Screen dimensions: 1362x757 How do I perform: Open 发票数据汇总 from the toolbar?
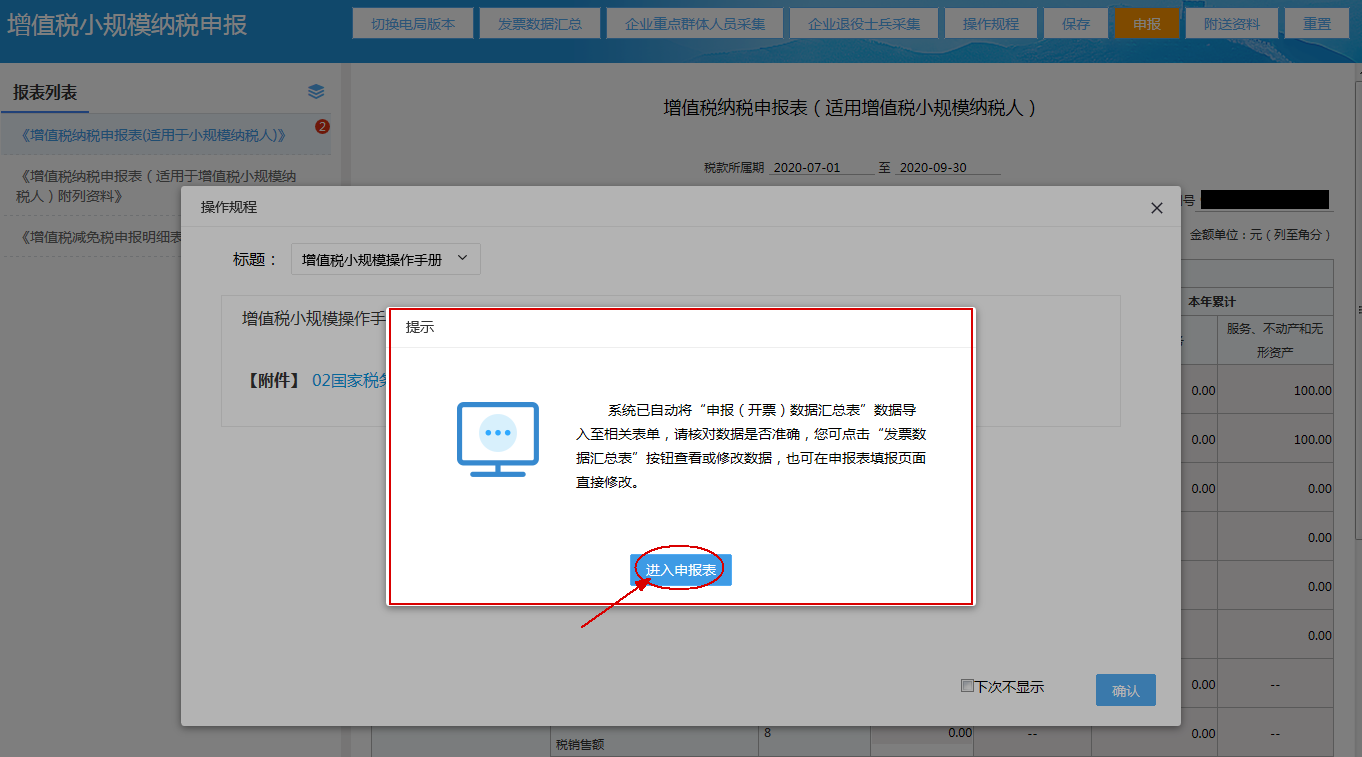[540, 22]
